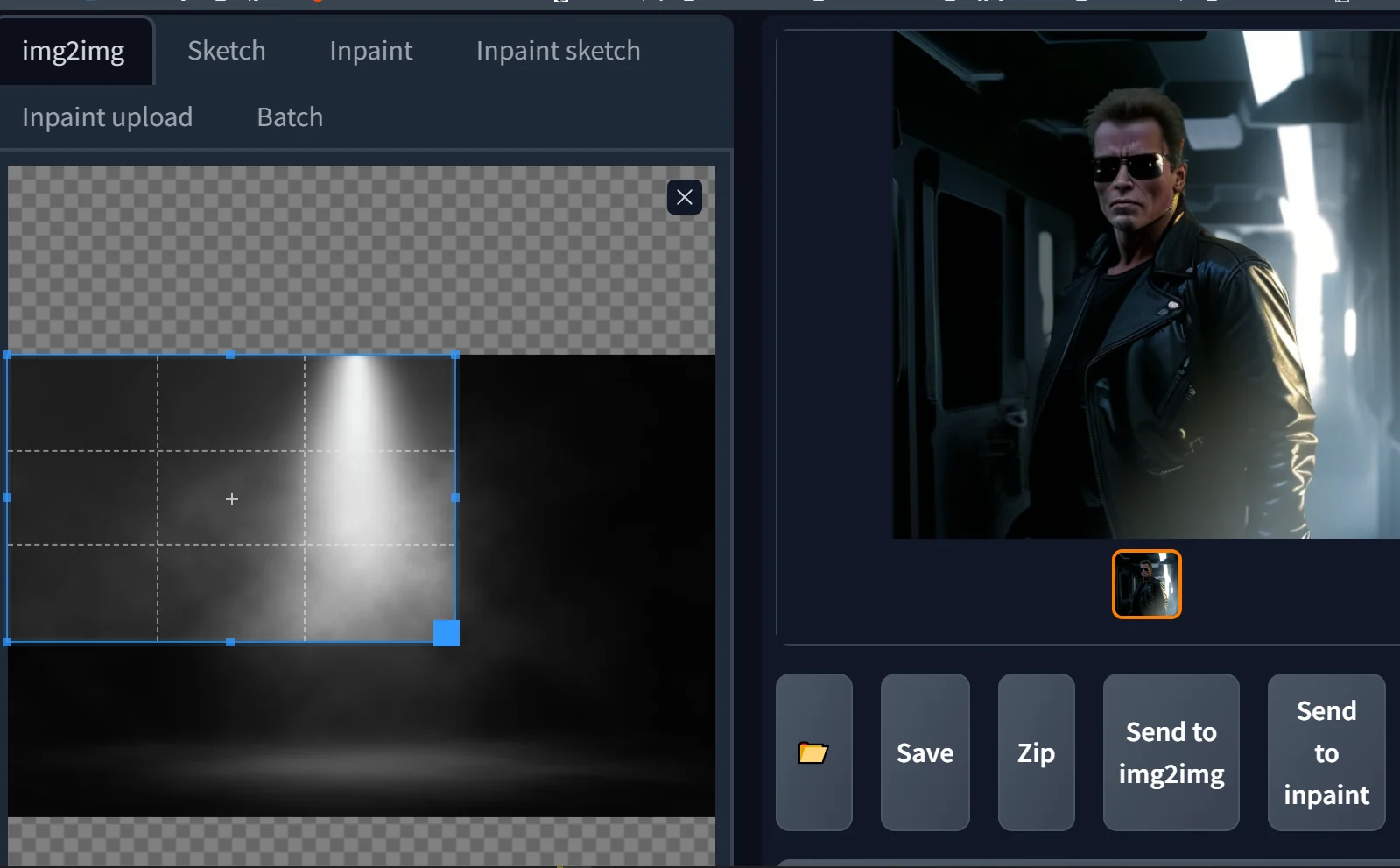This screenshot has height=868, width=1400.
Task: Click the large generated output image
Action: 1146,285
